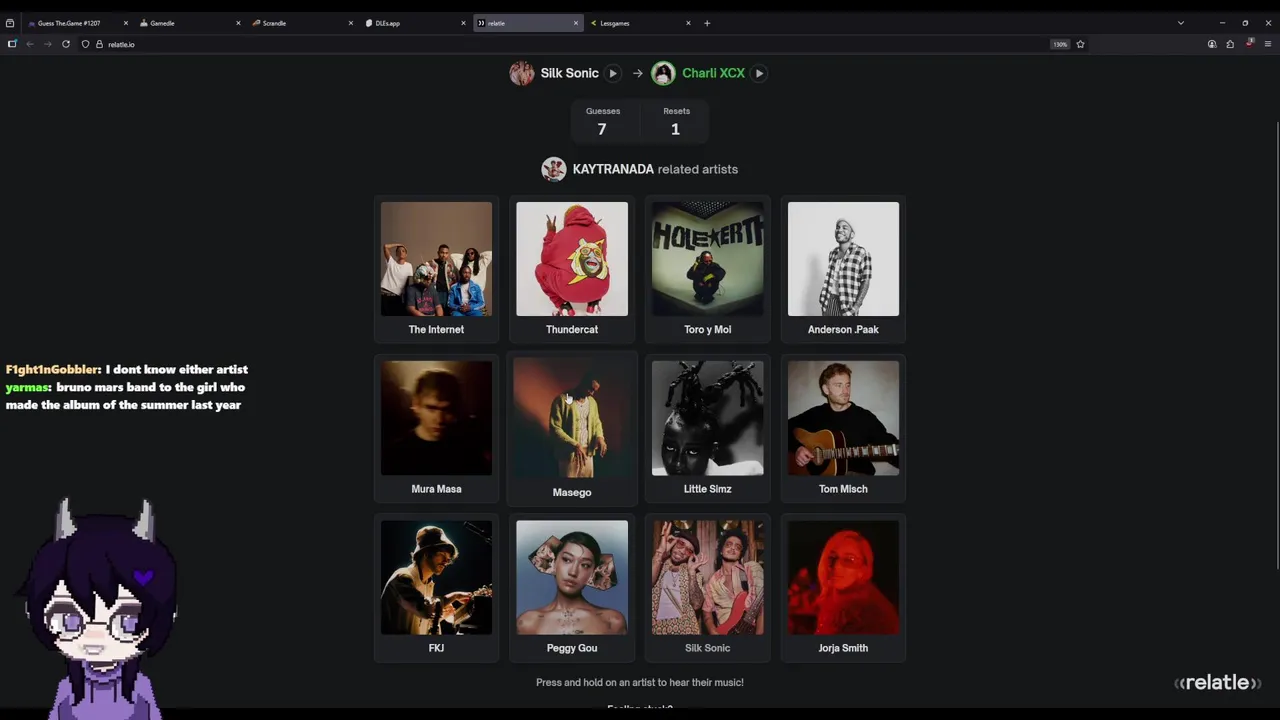
Task: Pick the Masego artist card
Action: (572, 428)
